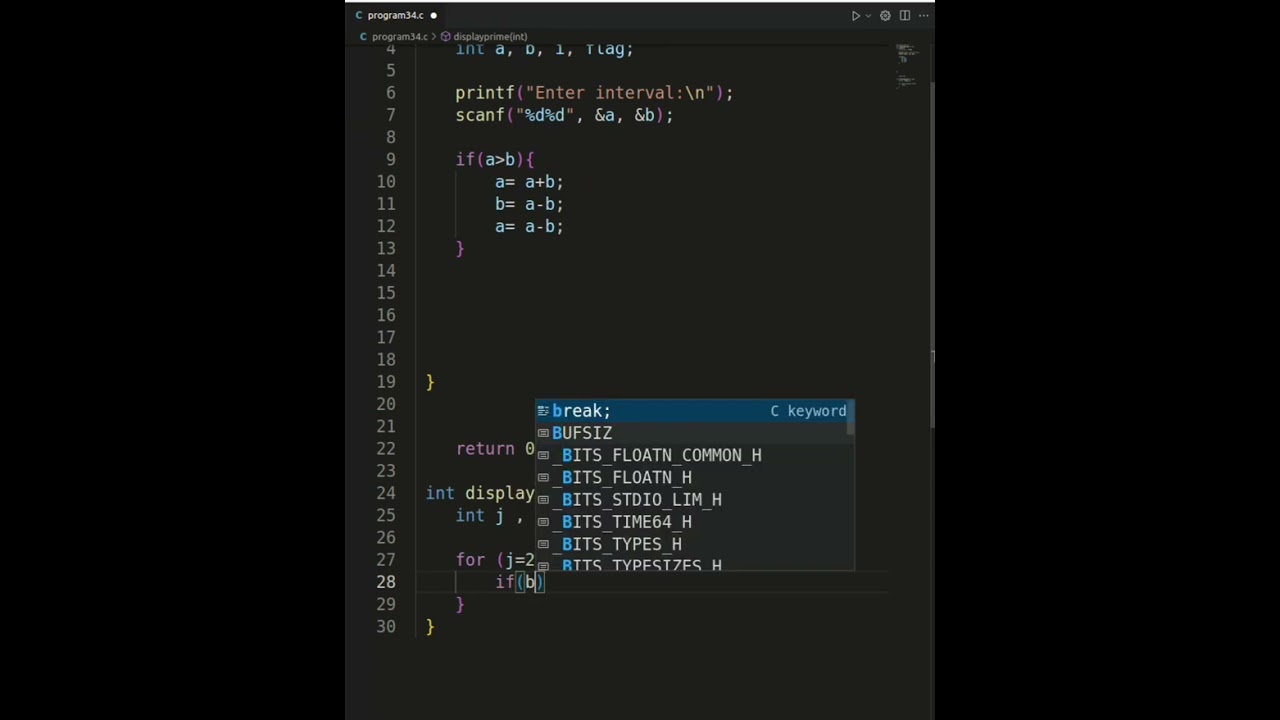1280x720 pixels.
Task: Click unsaved dot on program34.c tab
Action: coord(433,15)
